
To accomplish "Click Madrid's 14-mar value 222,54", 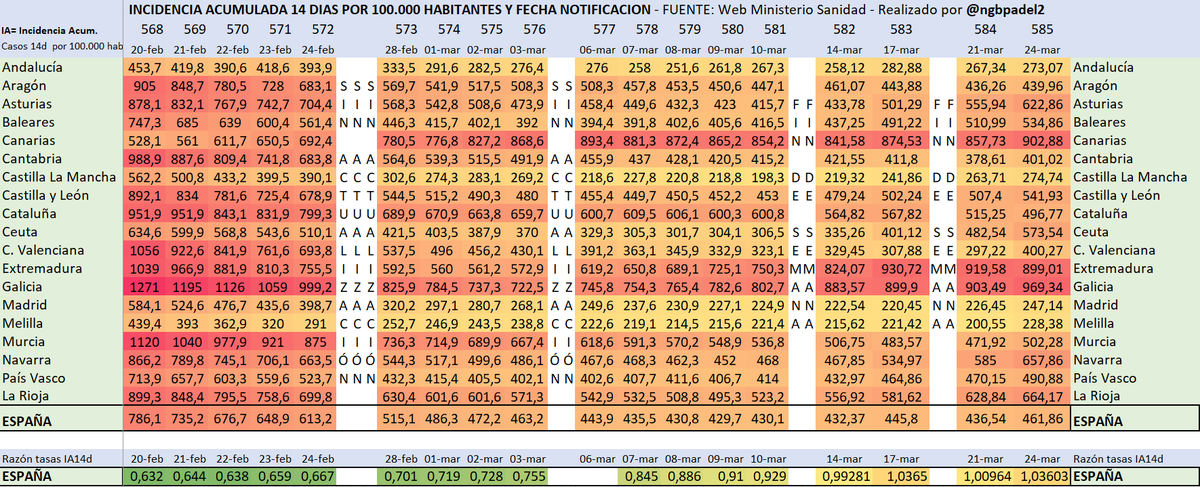I will (845, 305).
